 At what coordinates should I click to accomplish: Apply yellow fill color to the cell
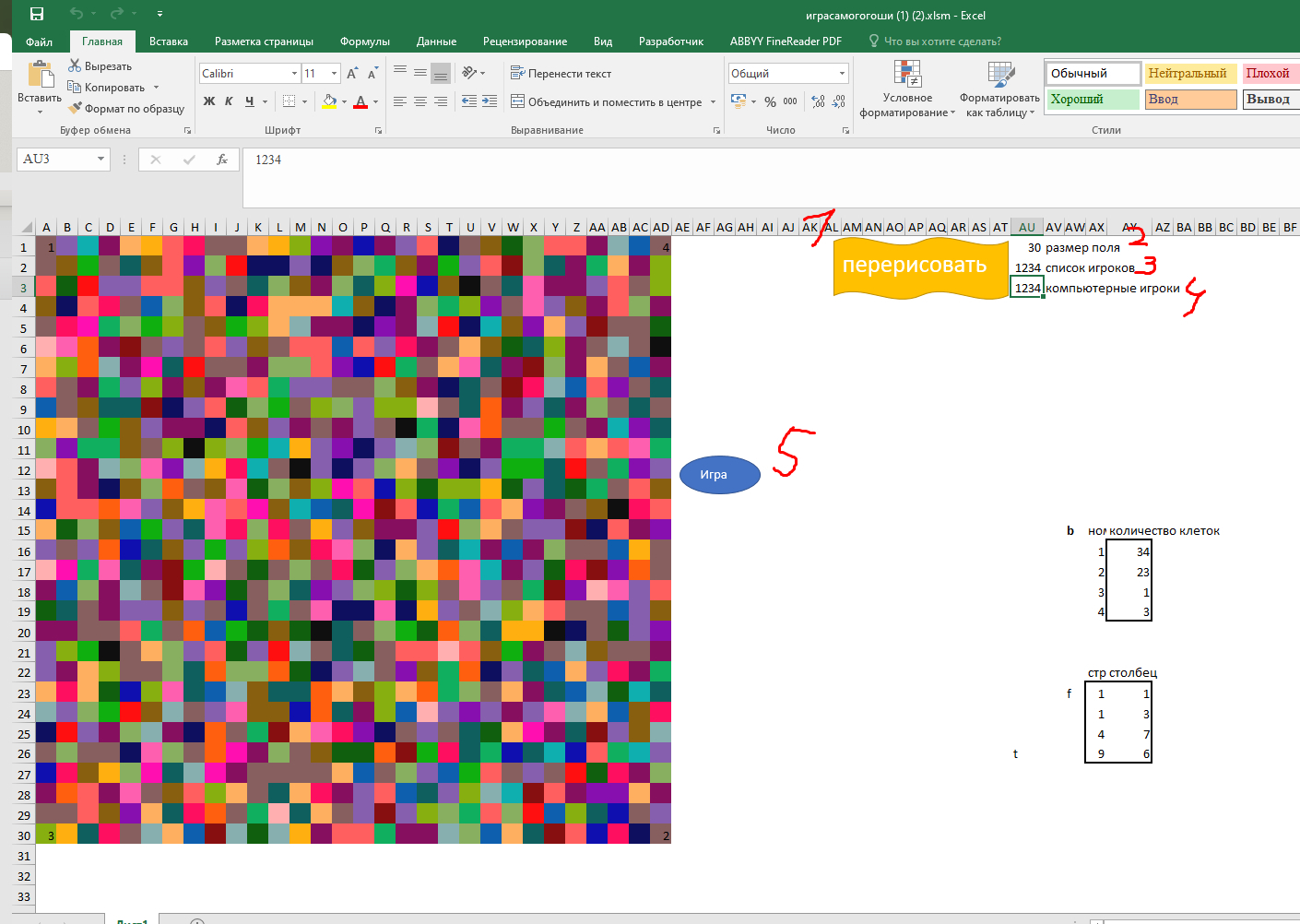[329, 101]
